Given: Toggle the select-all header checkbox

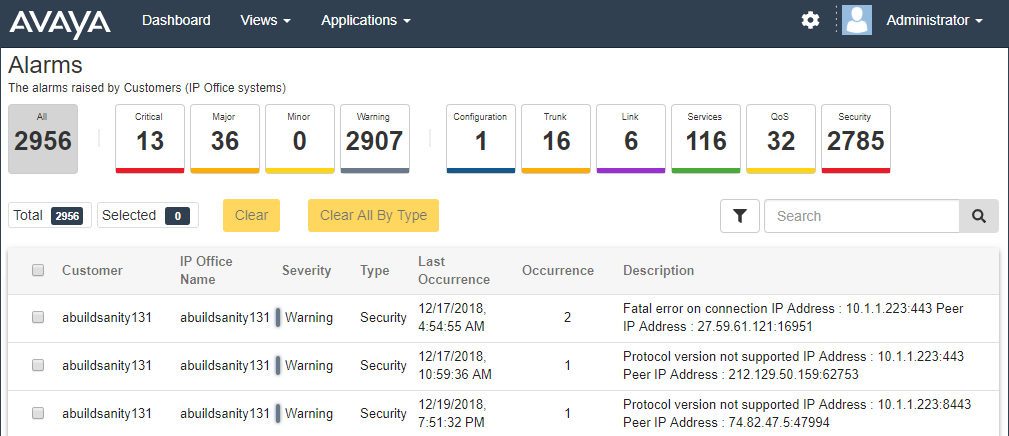Looking at the screenshot, I should pos(38,271).
